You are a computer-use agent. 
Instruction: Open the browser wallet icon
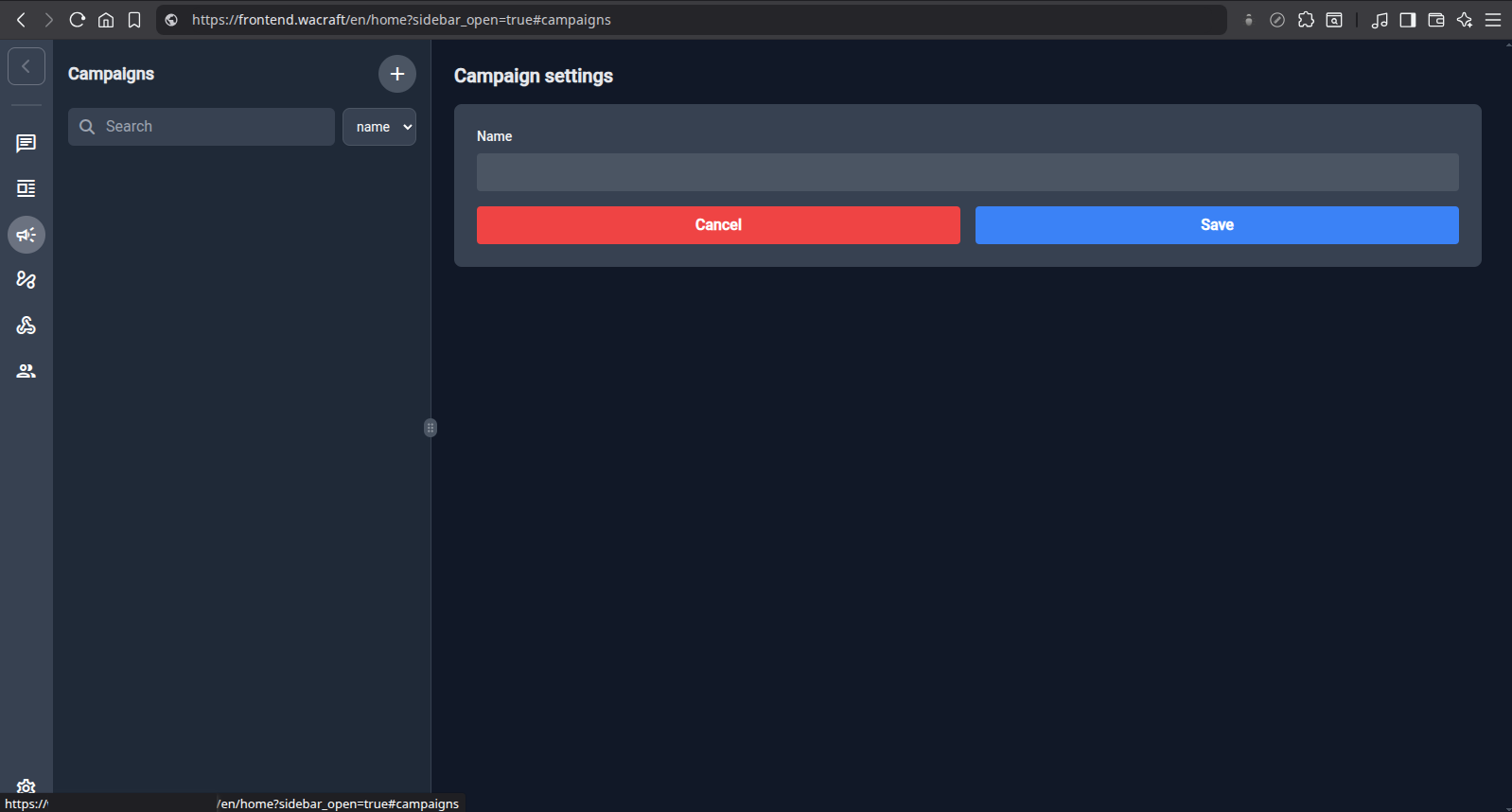pos(1436,20)
